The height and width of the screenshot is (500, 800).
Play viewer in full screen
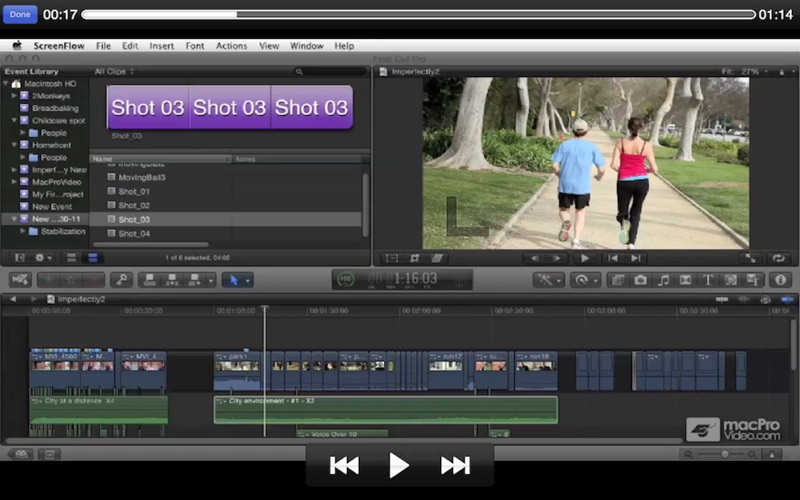750,258
